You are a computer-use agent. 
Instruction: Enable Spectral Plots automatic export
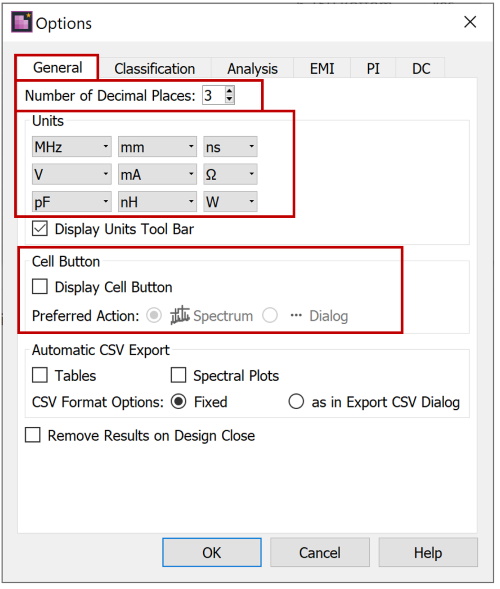click(179, 376)
